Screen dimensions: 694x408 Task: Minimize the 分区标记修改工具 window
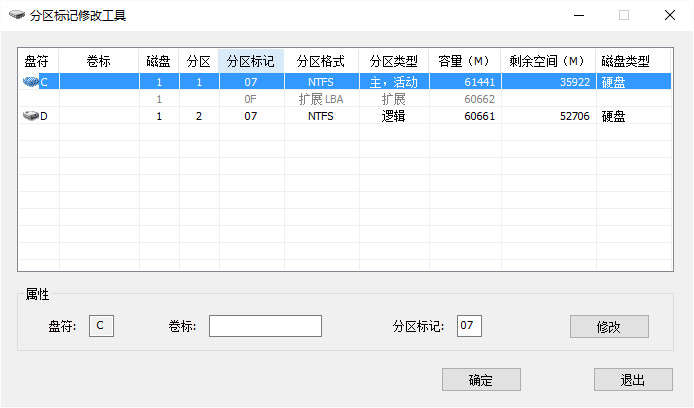point(579,15)
